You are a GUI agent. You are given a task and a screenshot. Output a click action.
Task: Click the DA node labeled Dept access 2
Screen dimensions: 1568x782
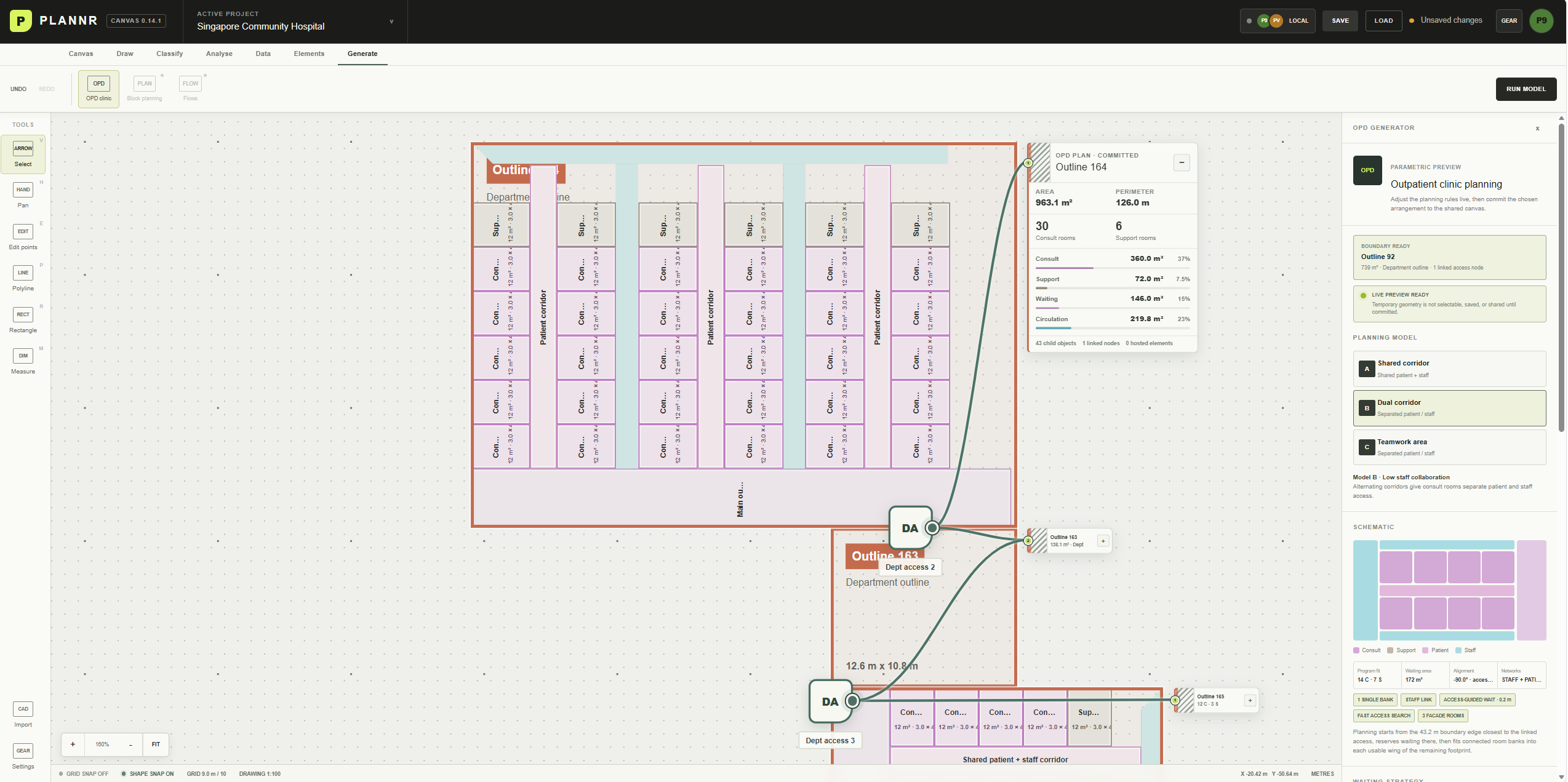(911, 528)
